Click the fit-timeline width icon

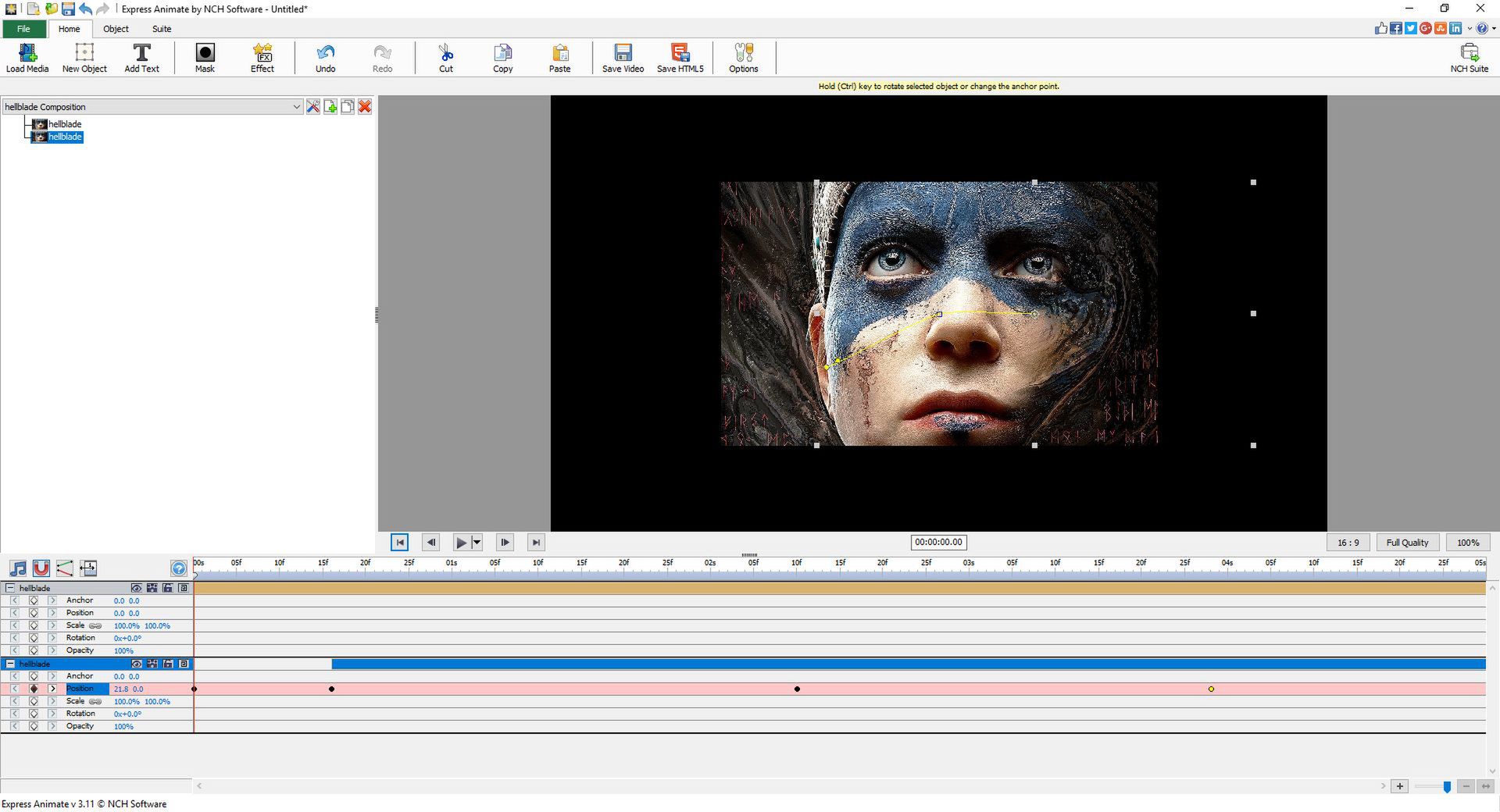click(88, 568)
